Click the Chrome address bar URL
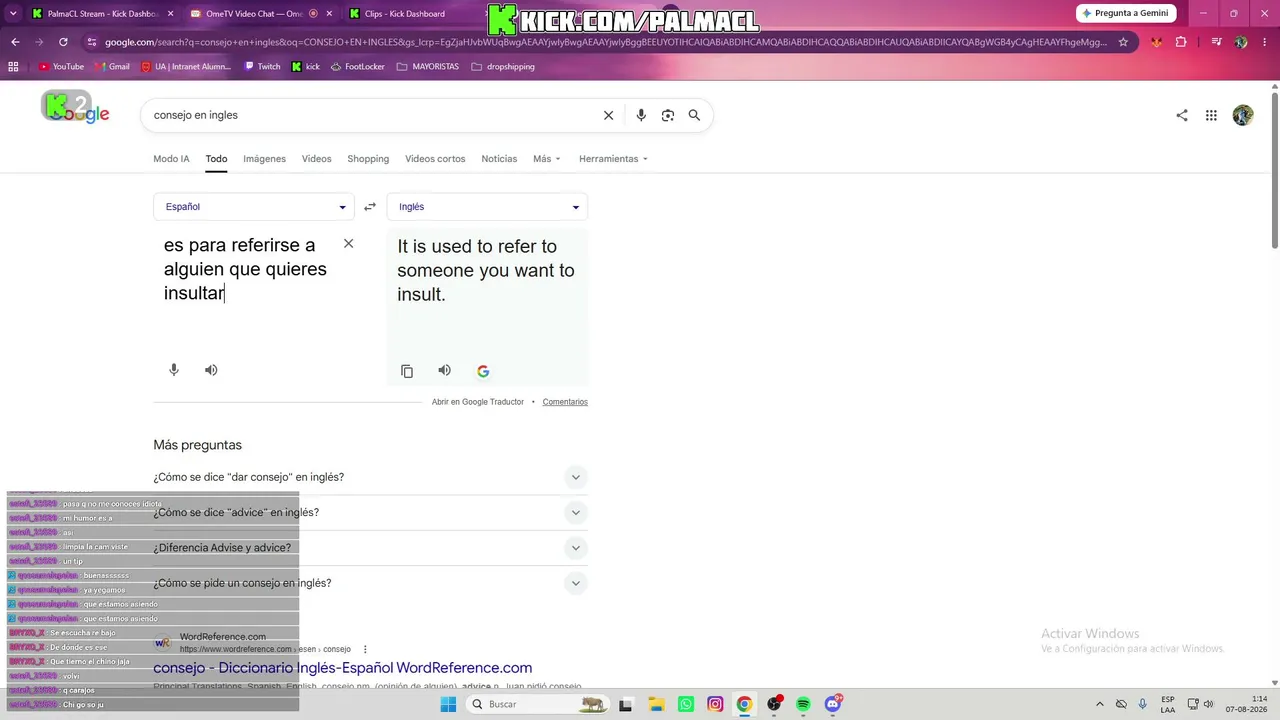 [605, 42]
